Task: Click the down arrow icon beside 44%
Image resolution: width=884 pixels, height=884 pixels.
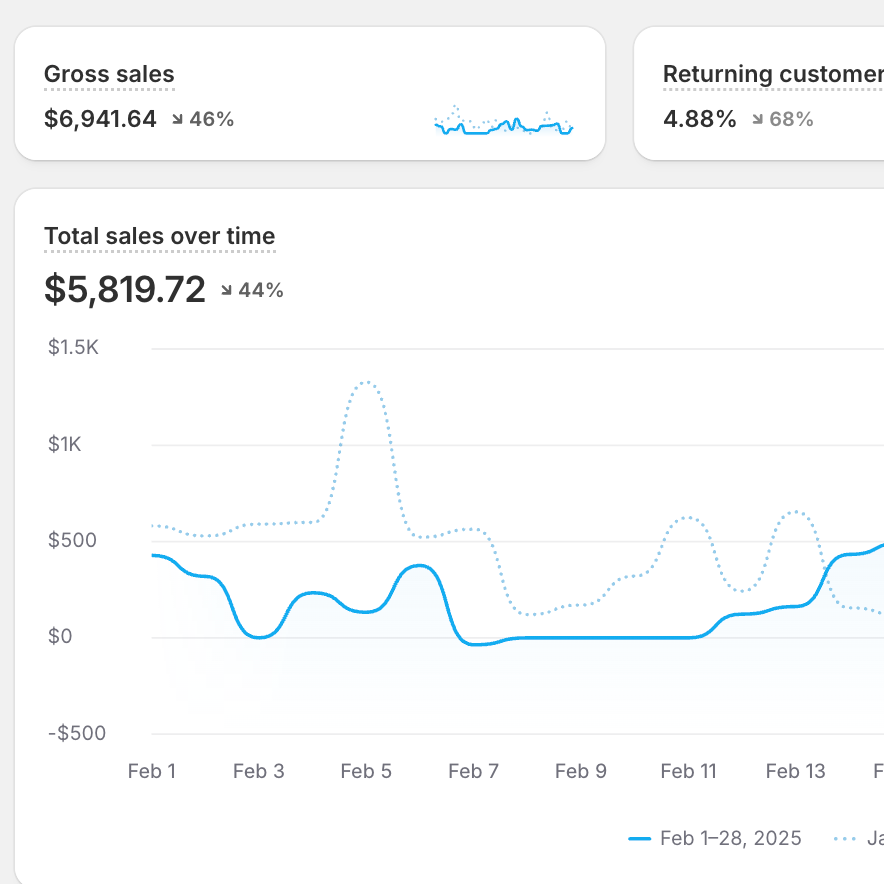Action: pos(227,290)
